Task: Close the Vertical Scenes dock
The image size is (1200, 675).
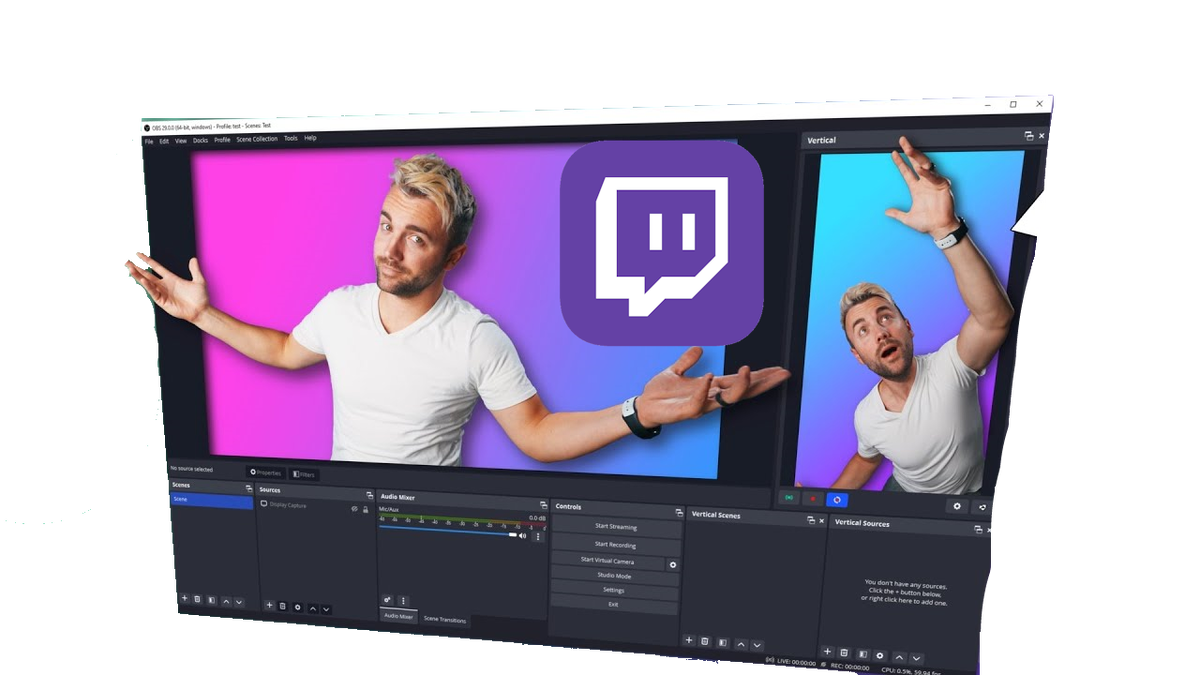Action: tap(822, 521)
